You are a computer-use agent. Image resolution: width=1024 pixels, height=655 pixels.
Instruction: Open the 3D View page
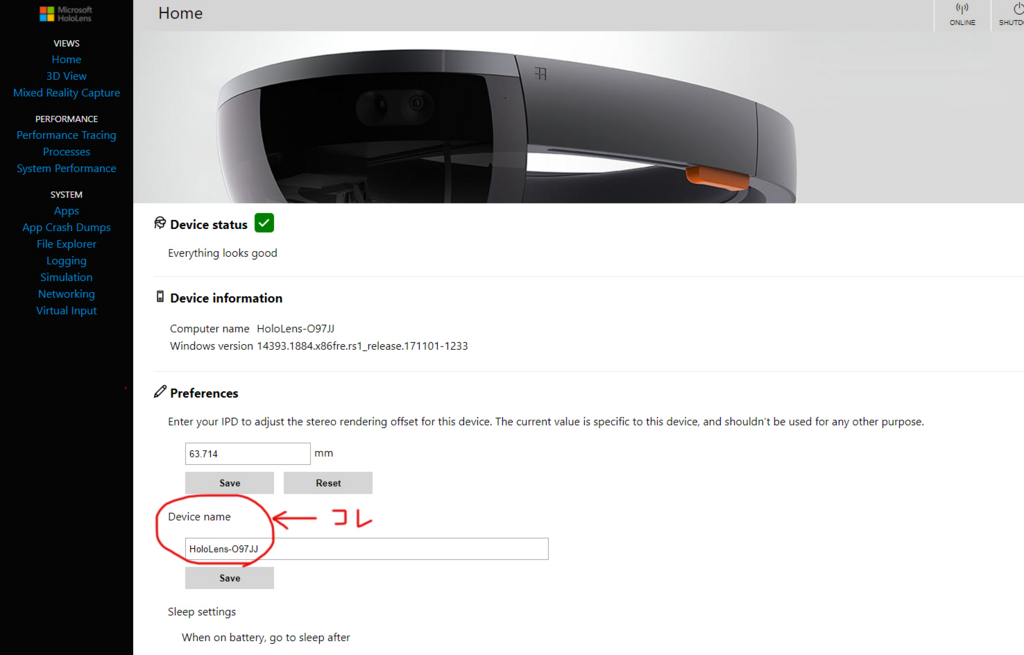67,76
